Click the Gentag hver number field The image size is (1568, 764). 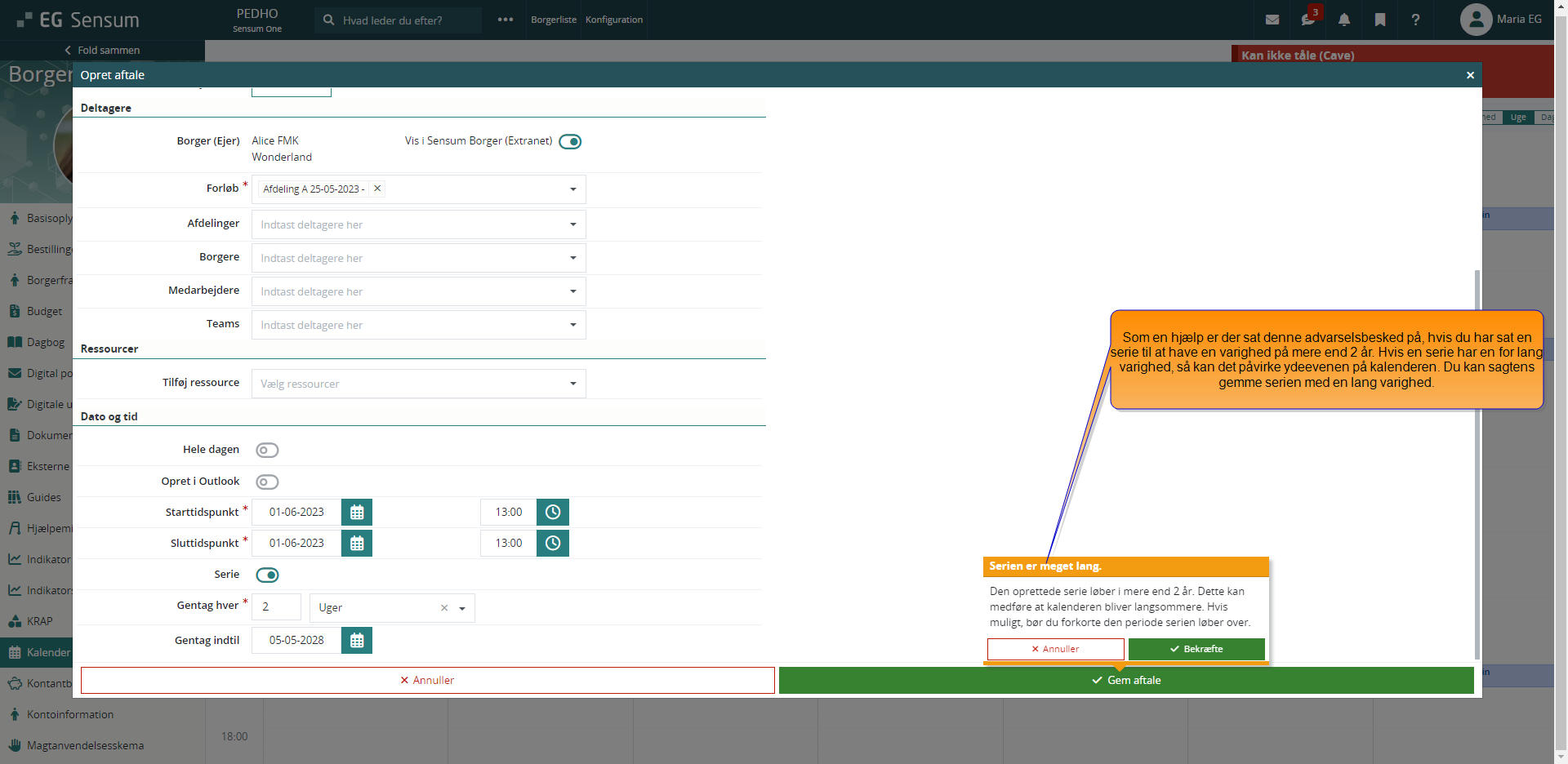coord(277,607)
